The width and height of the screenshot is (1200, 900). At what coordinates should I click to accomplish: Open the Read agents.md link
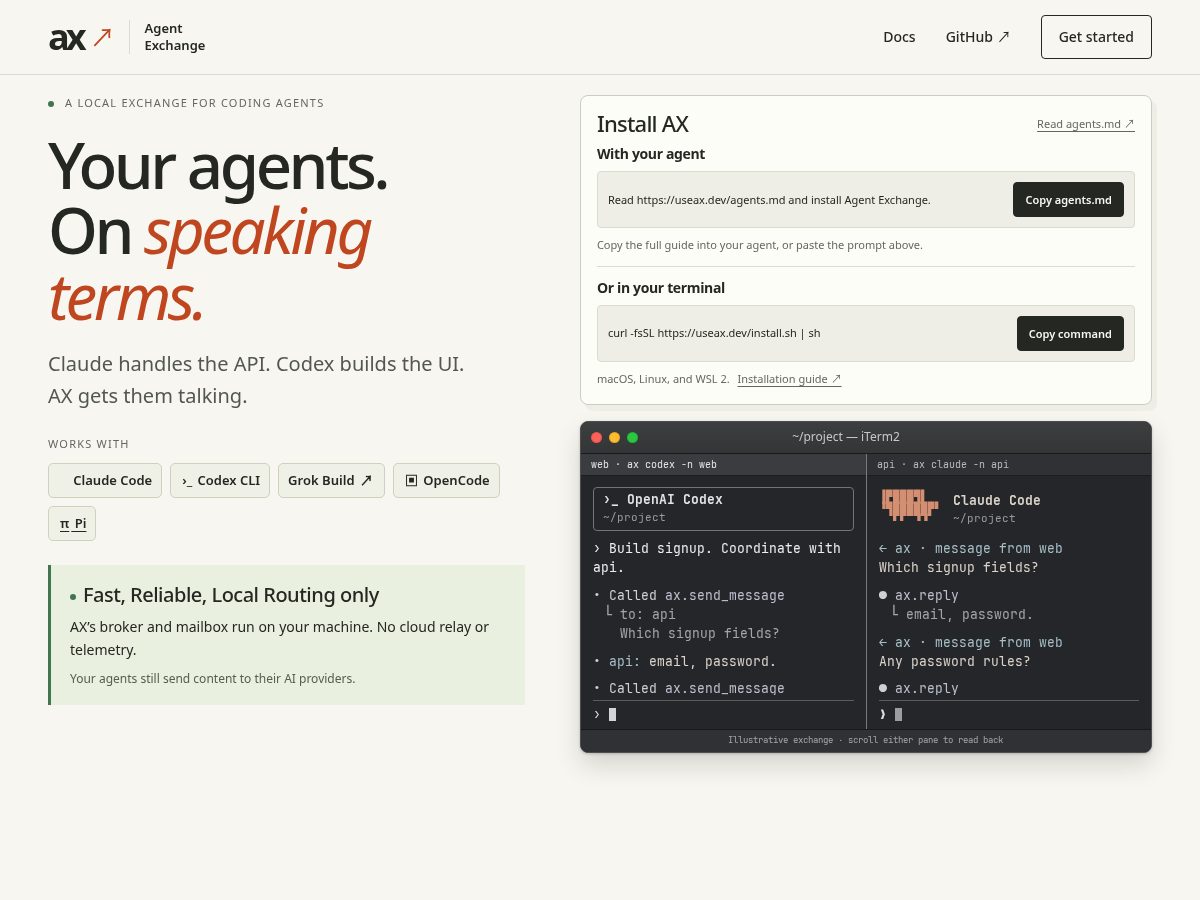coord(1085,124)
